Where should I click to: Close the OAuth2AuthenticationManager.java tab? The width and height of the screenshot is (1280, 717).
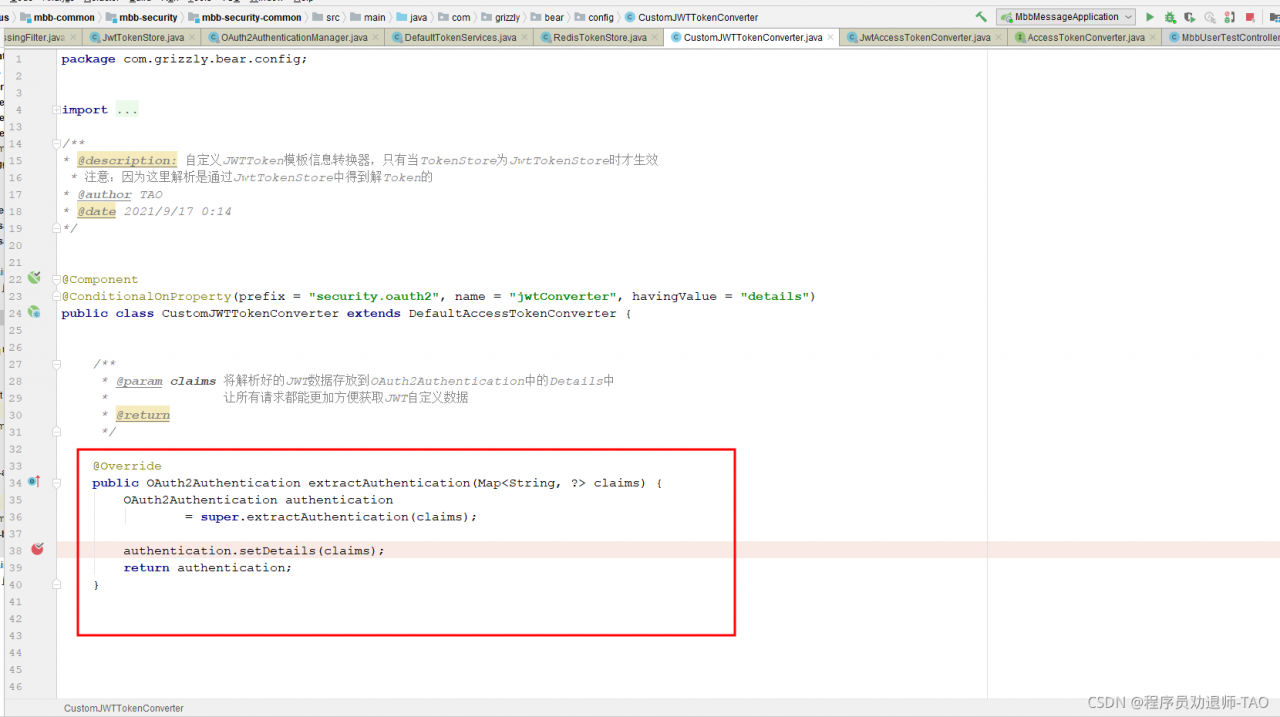[376, 37]
